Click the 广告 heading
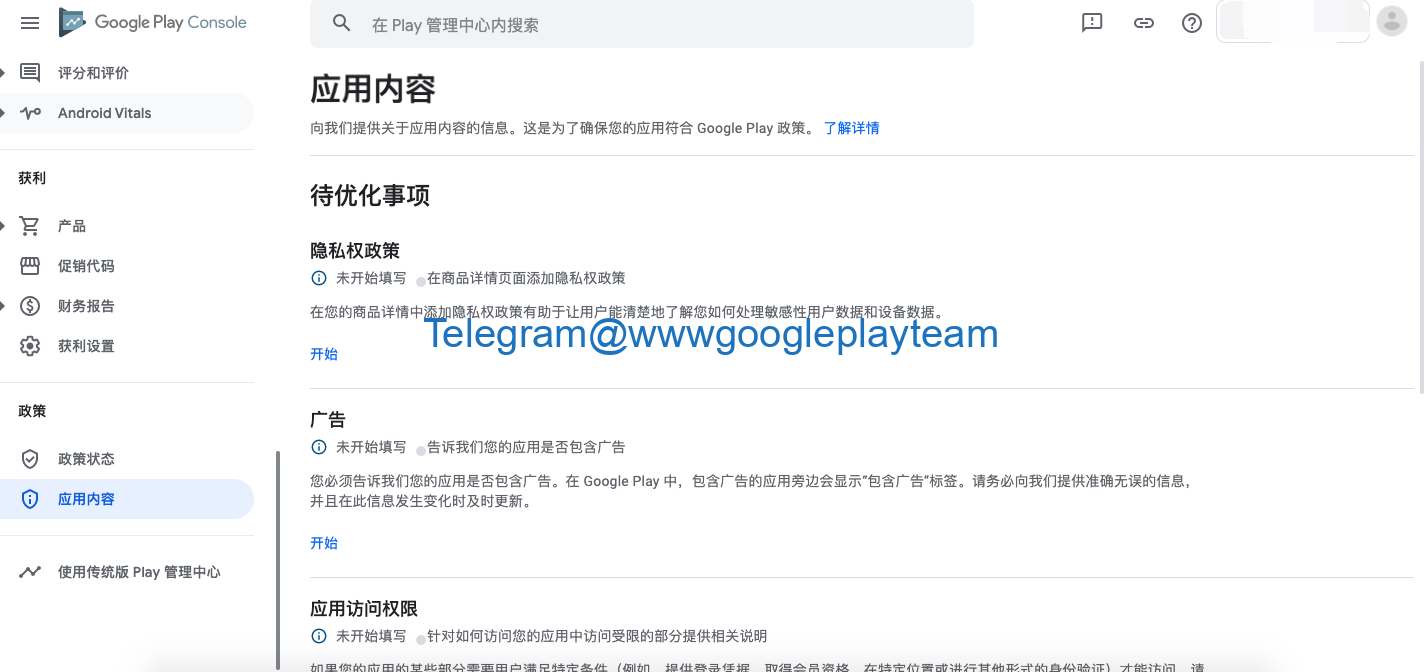 point(328,419)
